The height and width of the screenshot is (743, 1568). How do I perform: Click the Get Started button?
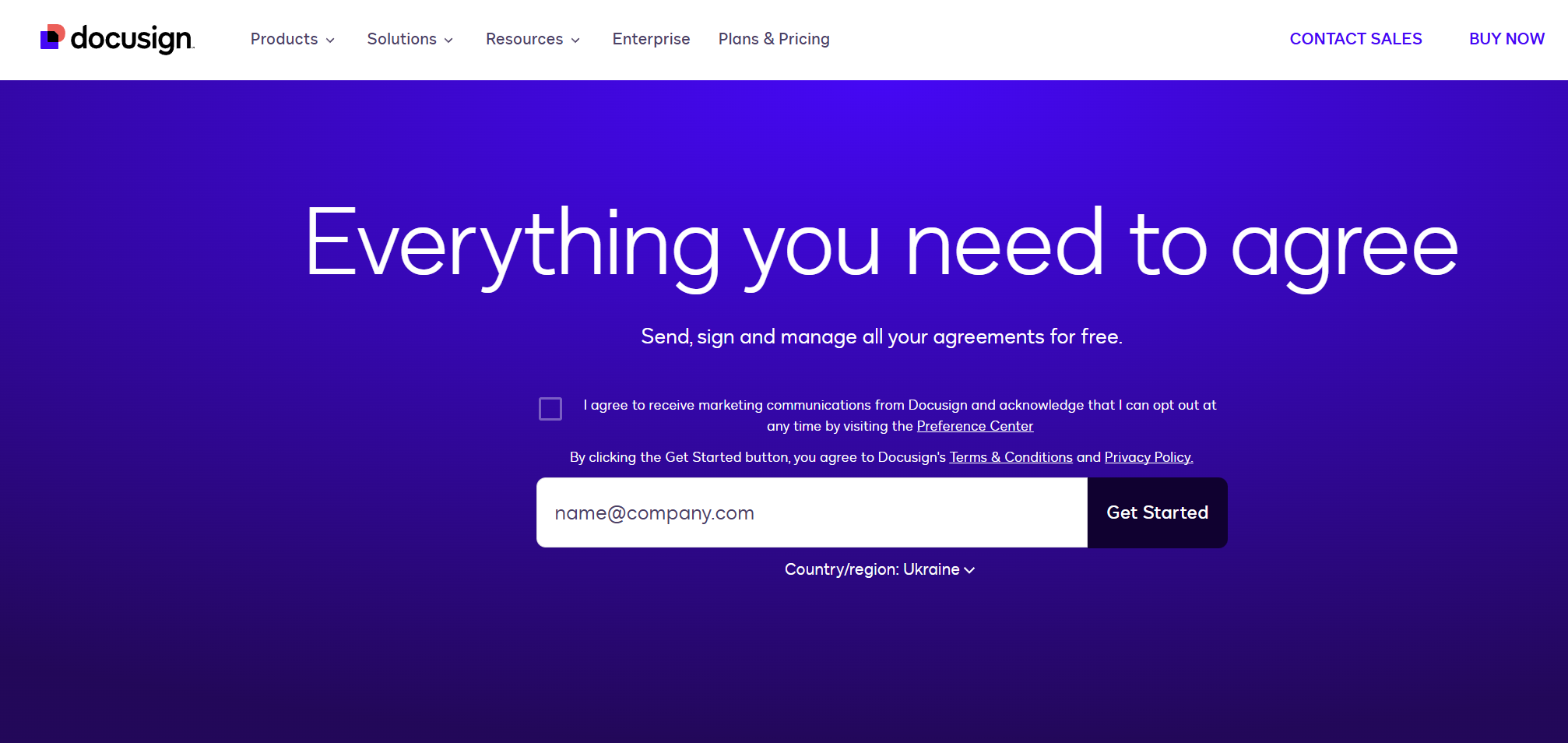(1158, 512)
